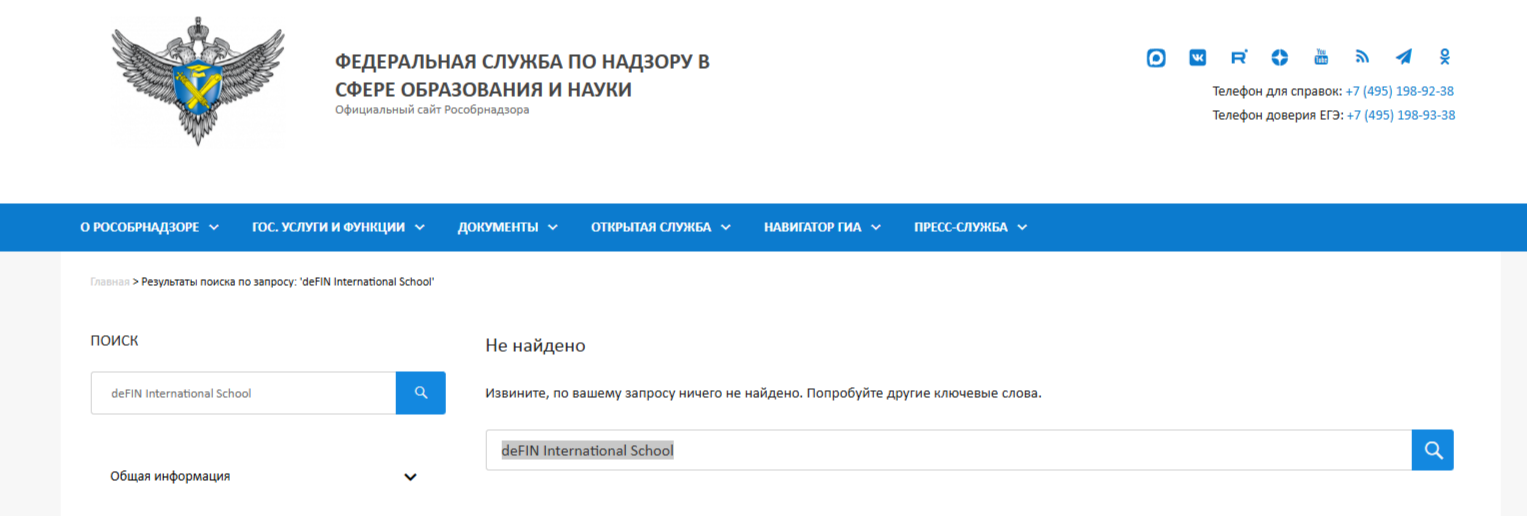
Task: Click the Официальный сайт Рособрнадзора subtitle
Action: pos(432,110)
